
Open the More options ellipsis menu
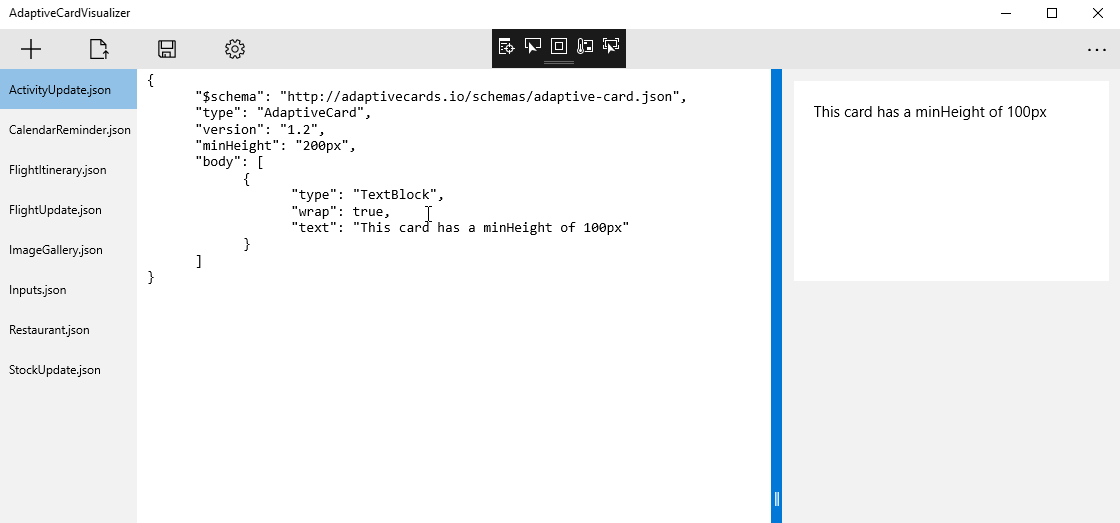point(1096,49)
